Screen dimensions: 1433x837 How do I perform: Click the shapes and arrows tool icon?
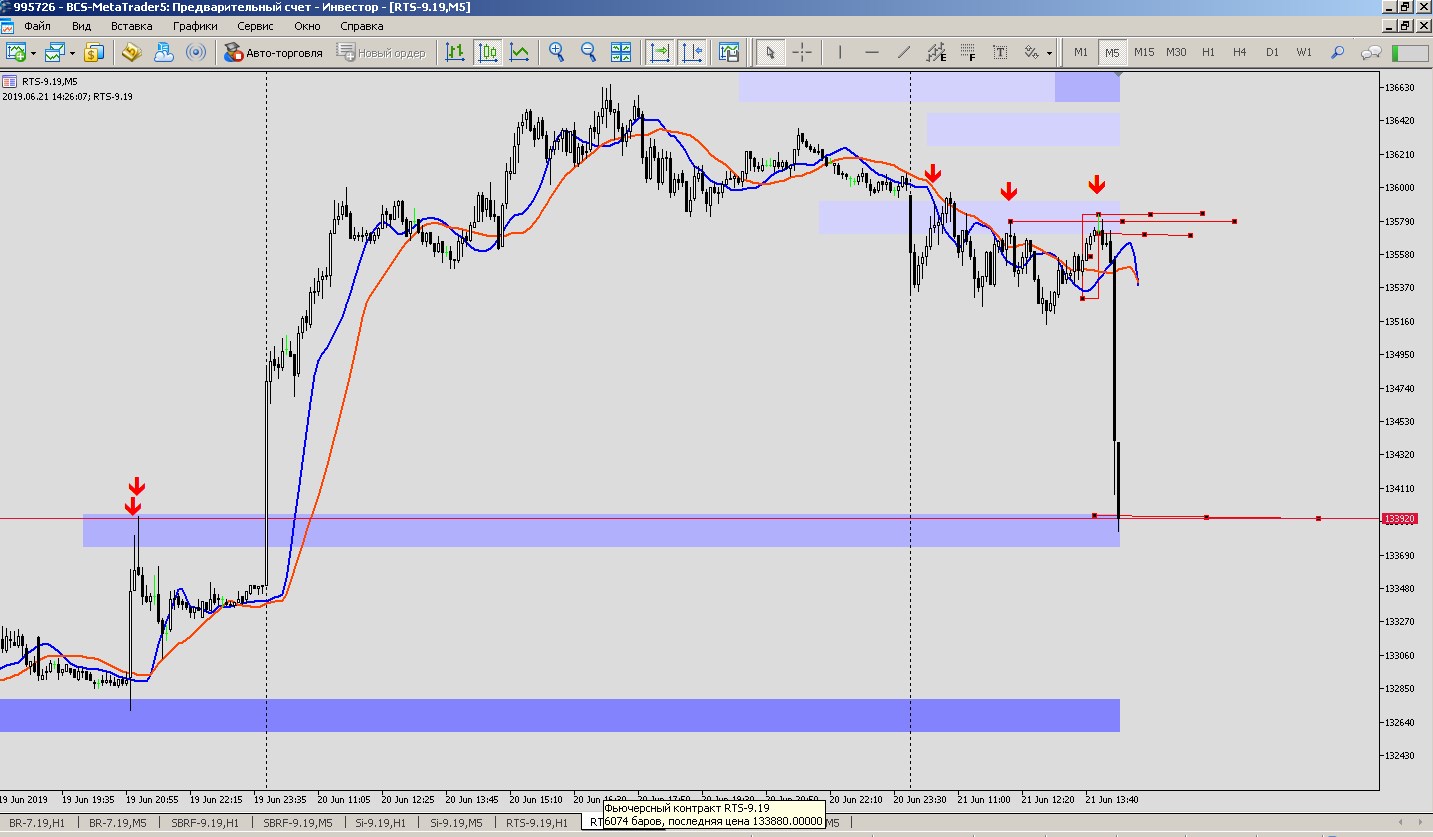pyautogui.click(x=1031, y=52)
